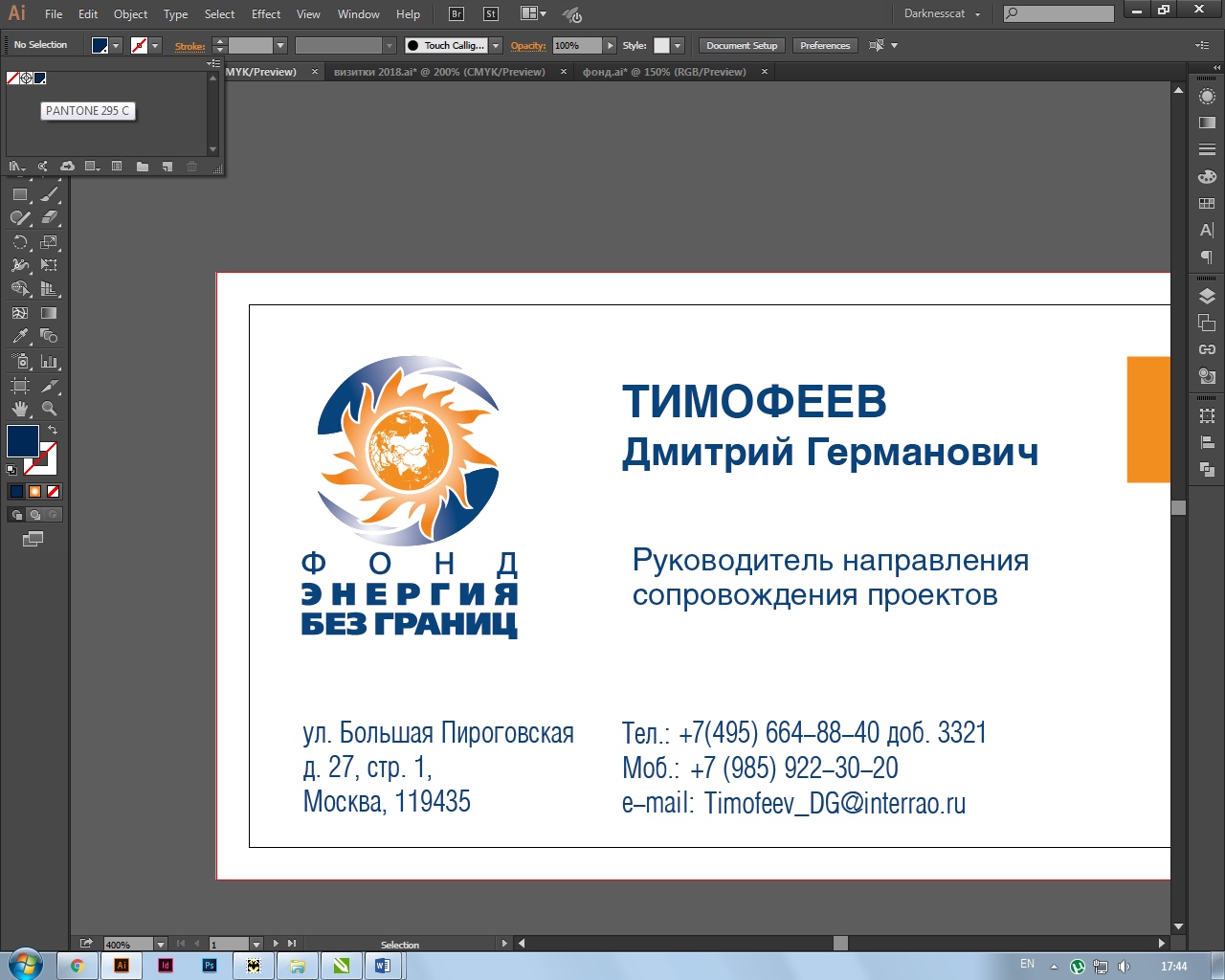The height and width of the screenshot is (980, 1225).
Task: Reset to default fill and stroke
Action: 11,469
